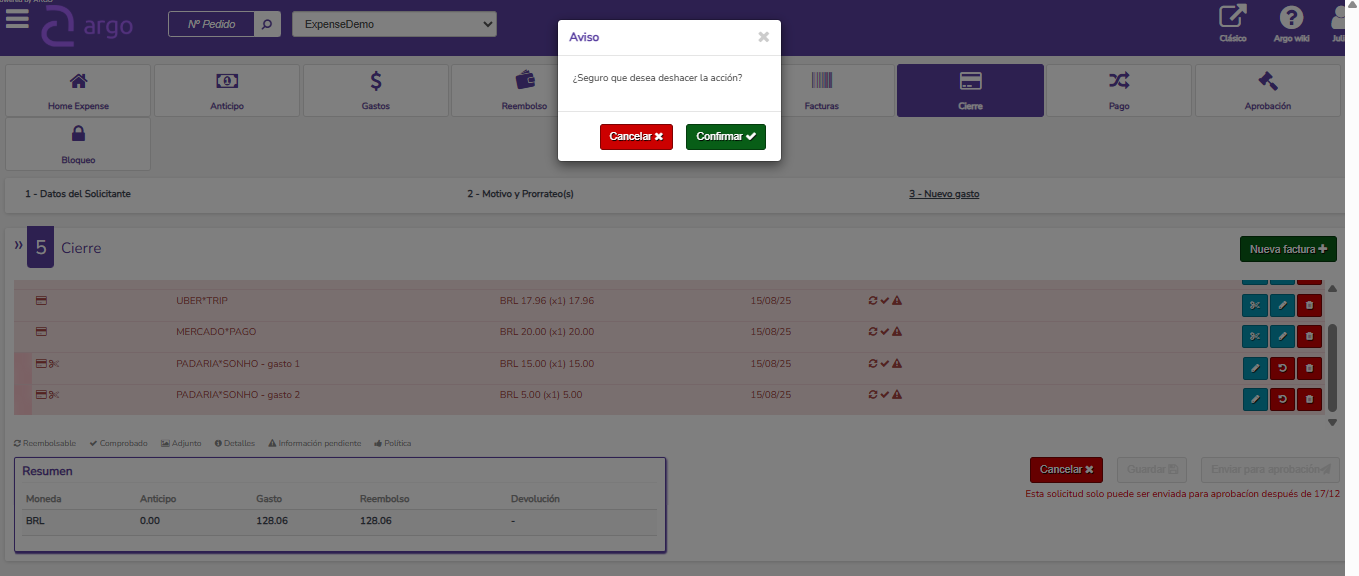The height and width of the screenshot is (576, 1359).
Task: Open the Aprobación tab
Action: pos(1267,91)
